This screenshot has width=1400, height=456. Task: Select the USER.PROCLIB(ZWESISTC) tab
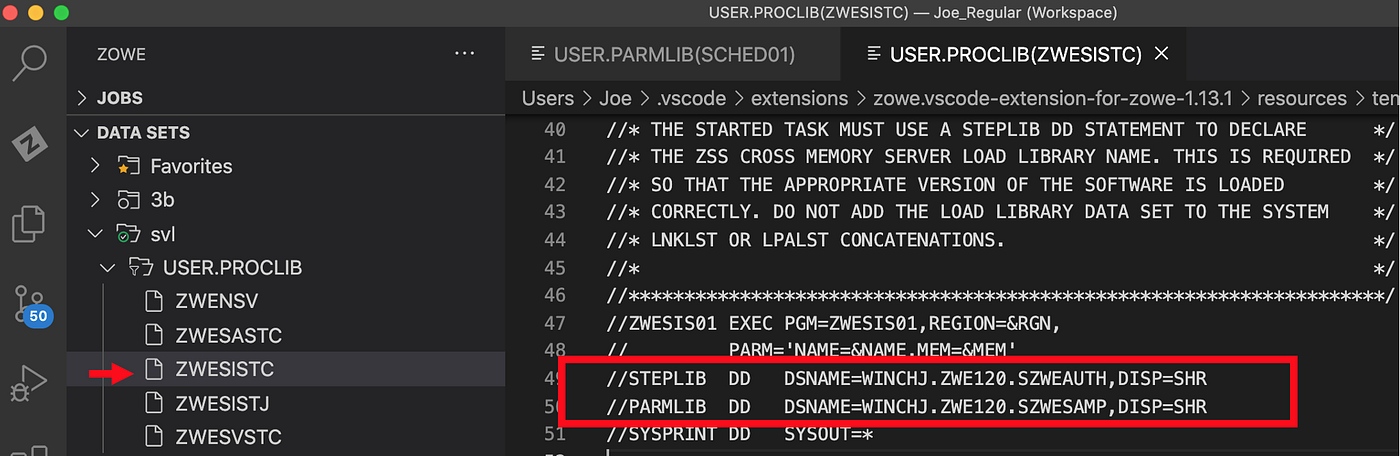pos(1015,54)
